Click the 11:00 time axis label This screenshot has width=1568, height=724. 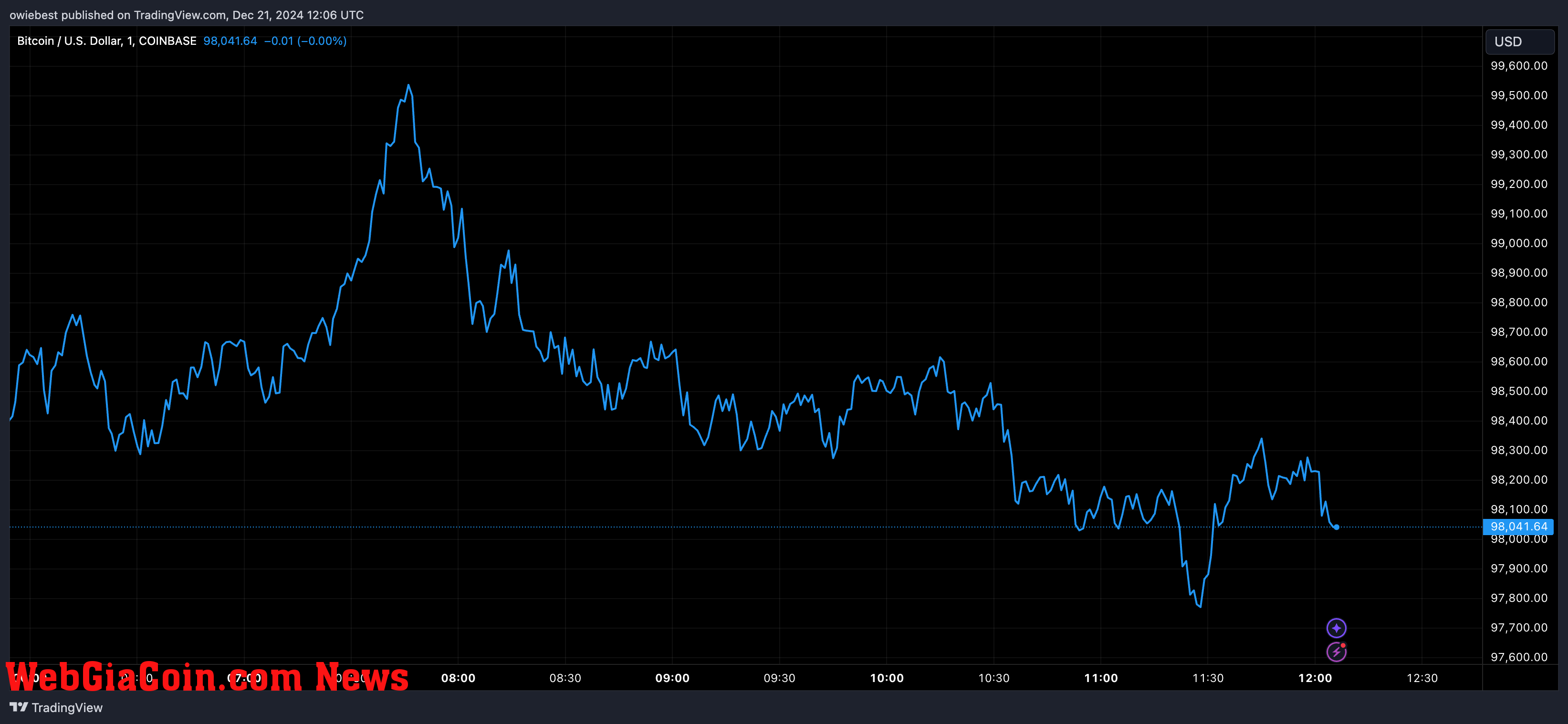pos(1100,678)
